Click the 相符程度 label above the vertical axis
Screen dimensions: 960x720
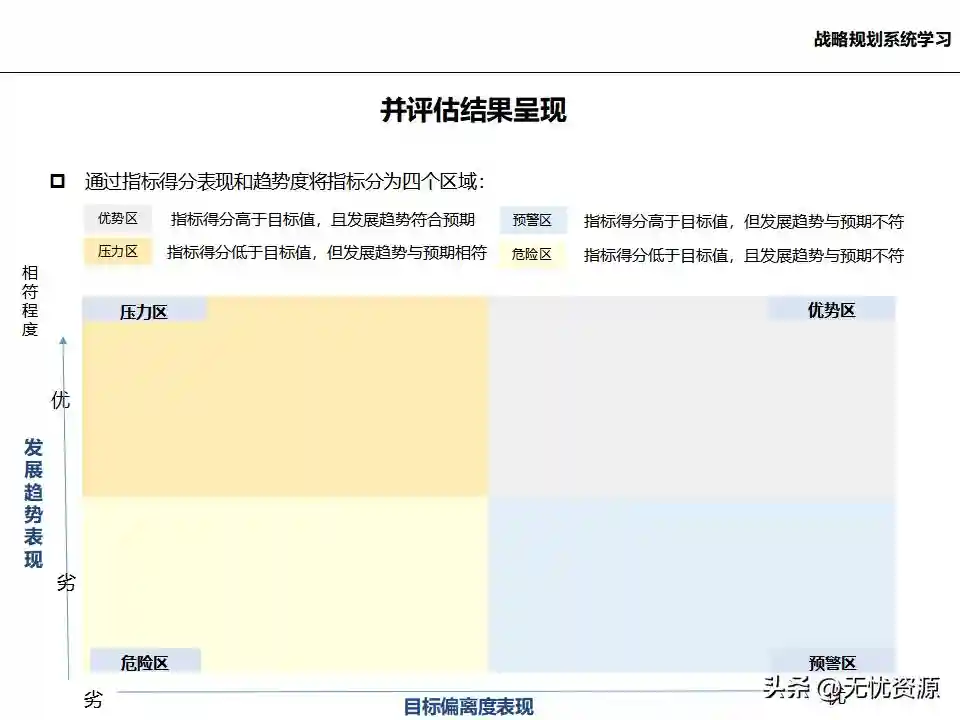tap(30, 300)
